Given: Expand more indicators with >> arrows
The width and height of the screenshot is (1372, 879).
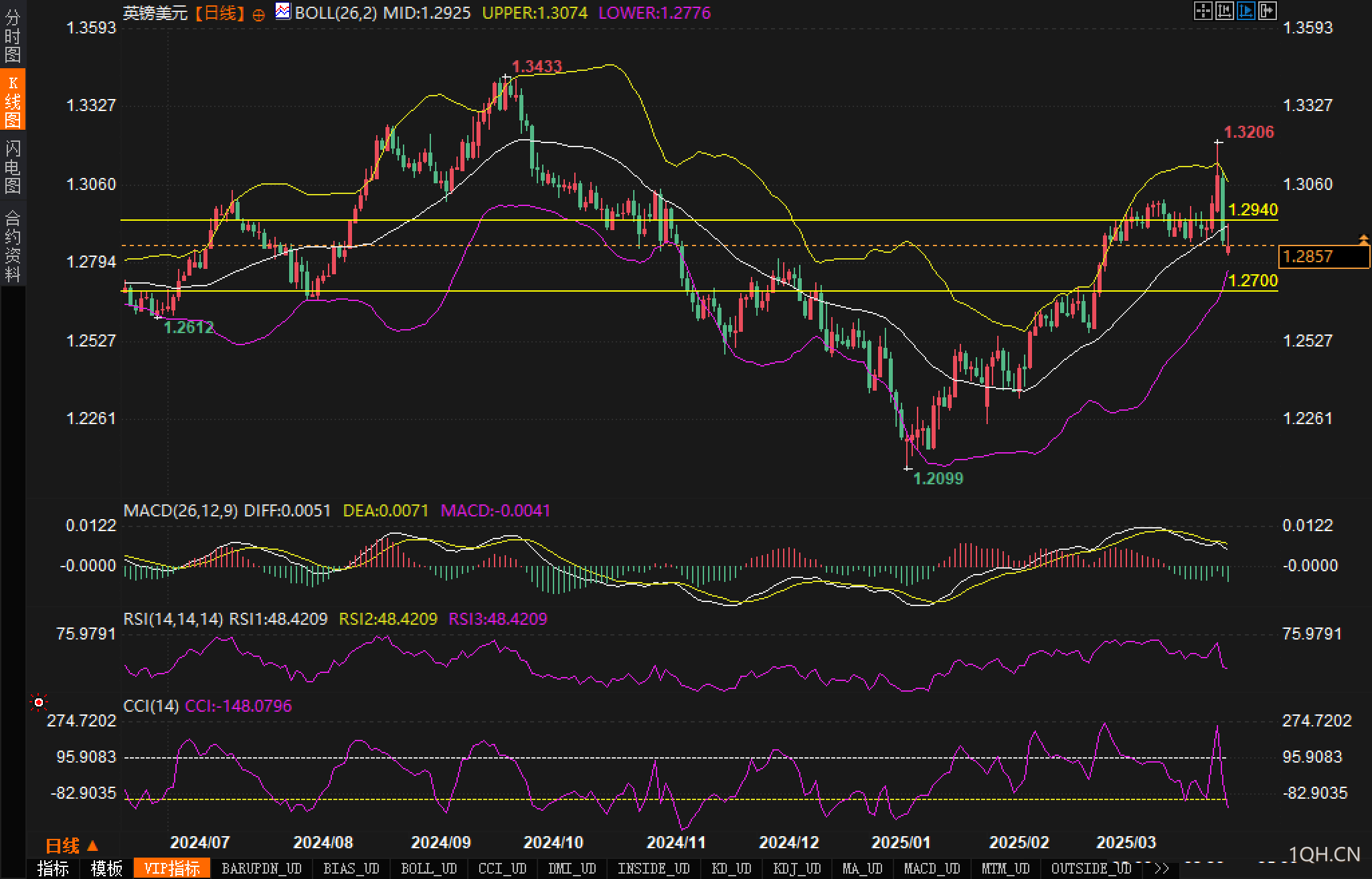Looking at the screenshot, I should 1162,869.
